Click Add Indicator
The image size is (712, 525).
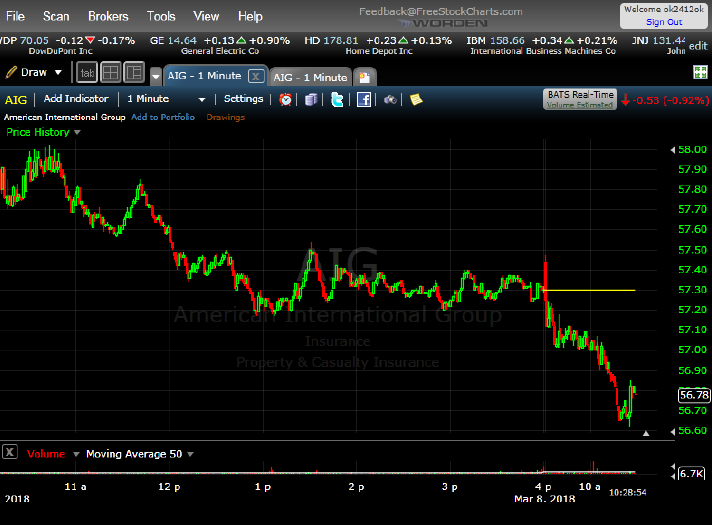(76, 99)
